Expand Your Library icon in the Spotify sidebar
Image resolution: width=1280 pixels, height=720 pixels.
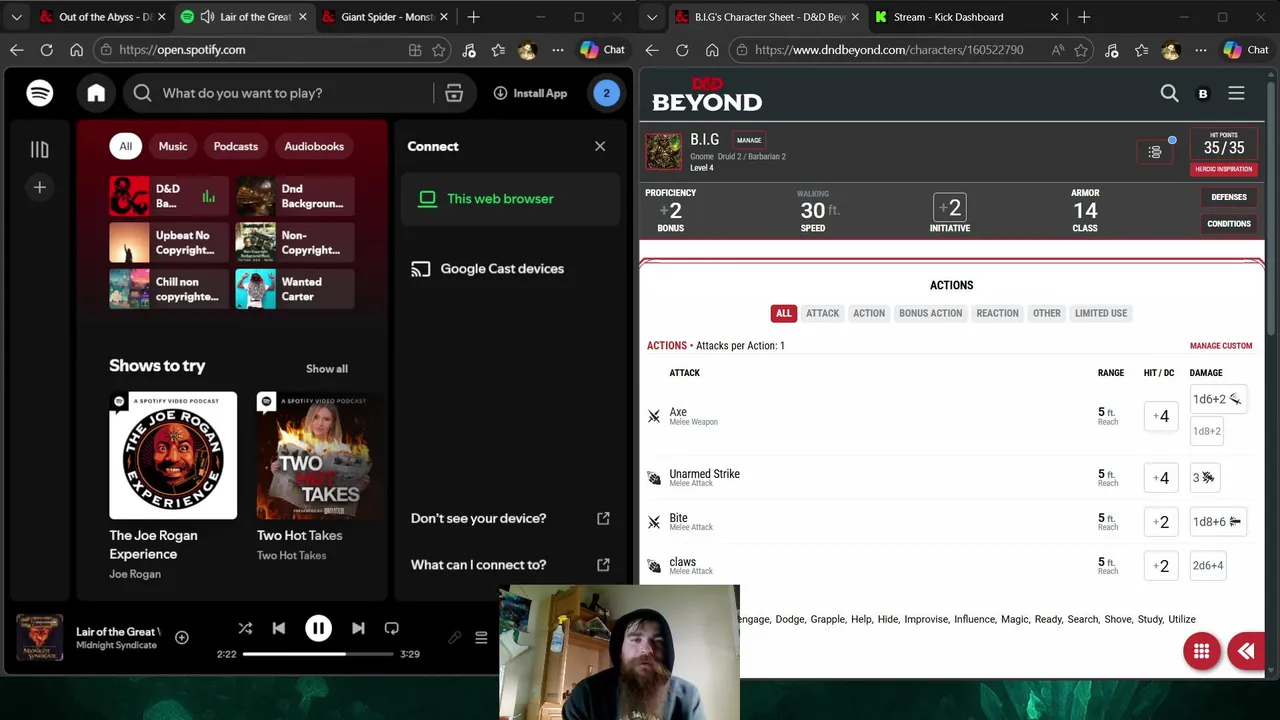(40, 149)
